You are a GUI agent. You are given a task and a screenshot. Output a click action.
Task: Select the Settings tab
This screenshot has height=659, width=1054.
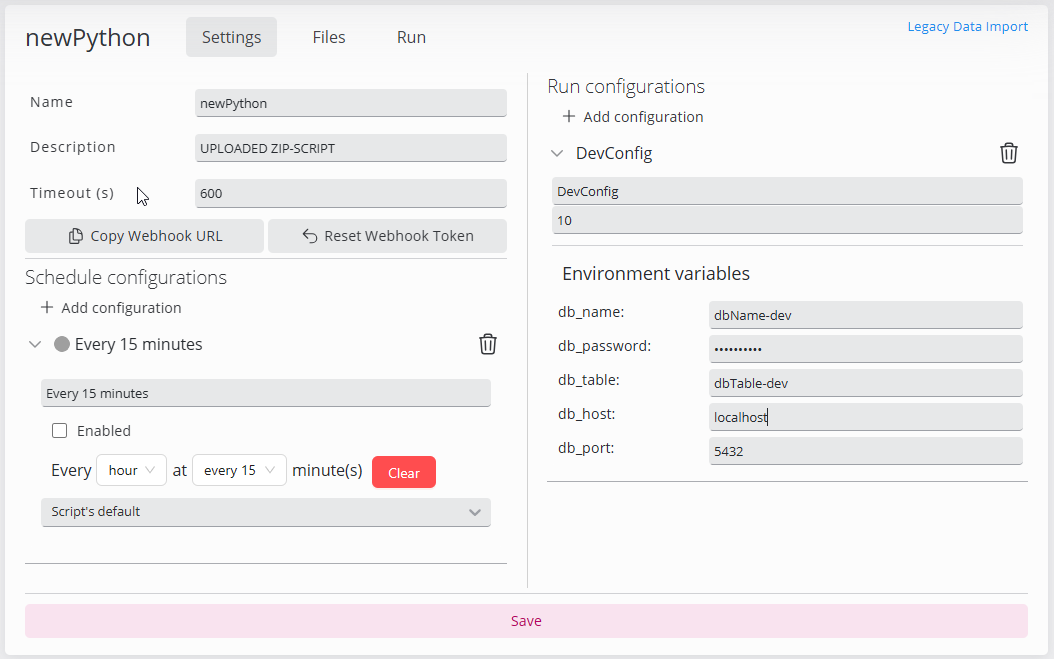point(231,37)
